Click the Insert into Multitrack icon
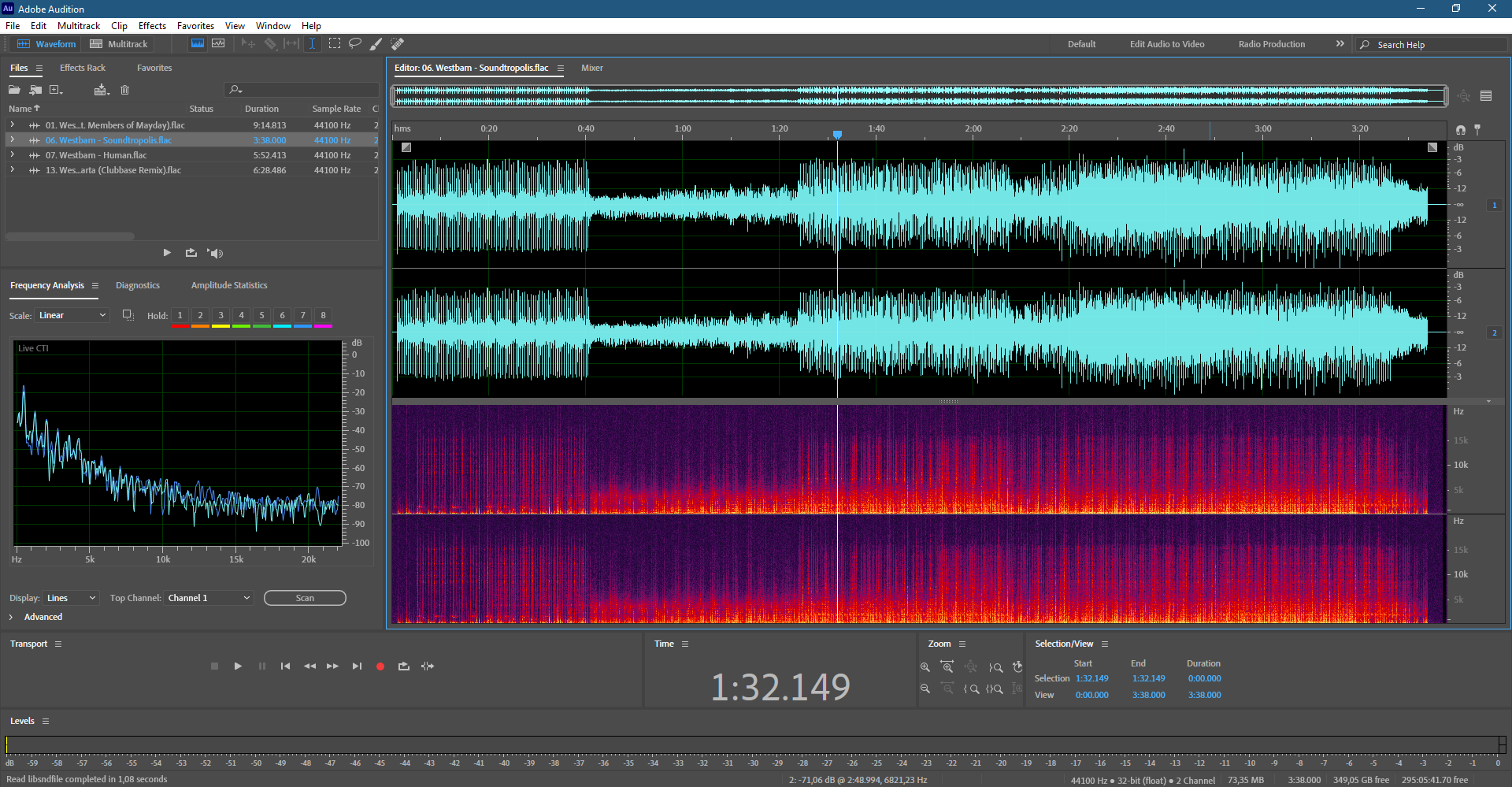This screenshot has height=787, width=1512. point(101,90)
